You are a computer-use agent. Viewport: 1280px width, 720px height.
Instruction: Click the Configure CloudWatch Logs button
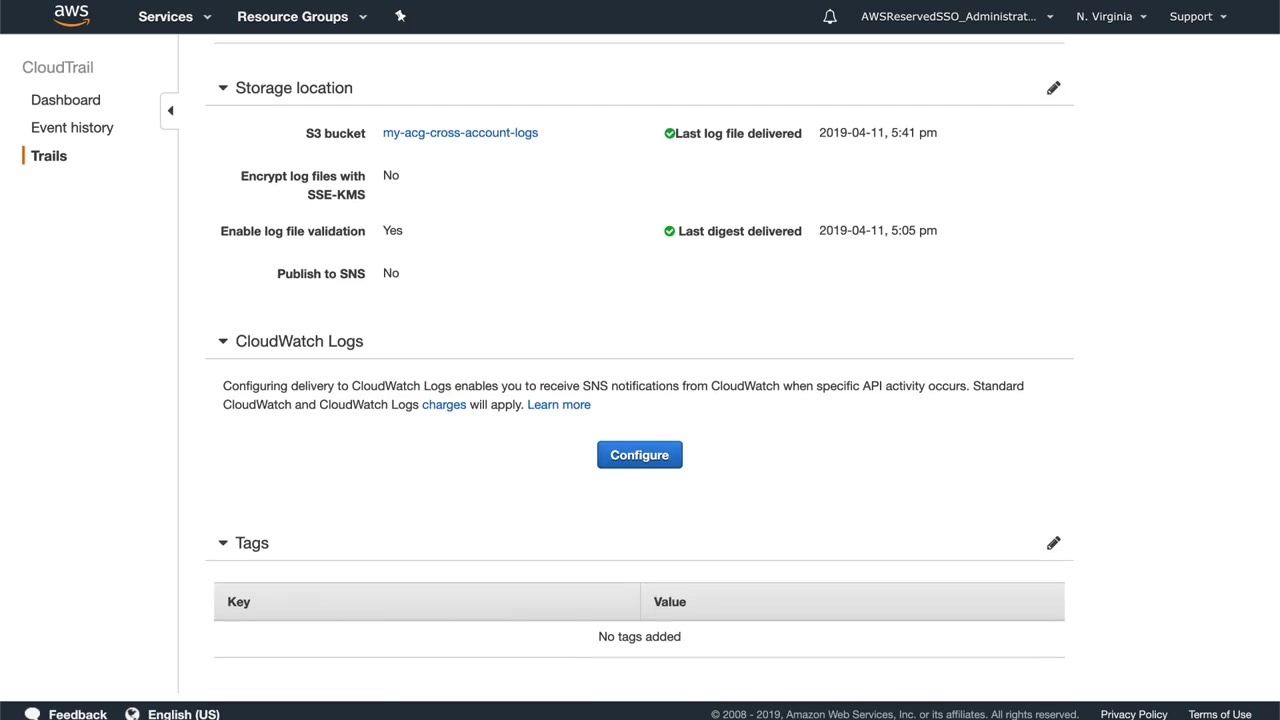click(x=639, y=455)
